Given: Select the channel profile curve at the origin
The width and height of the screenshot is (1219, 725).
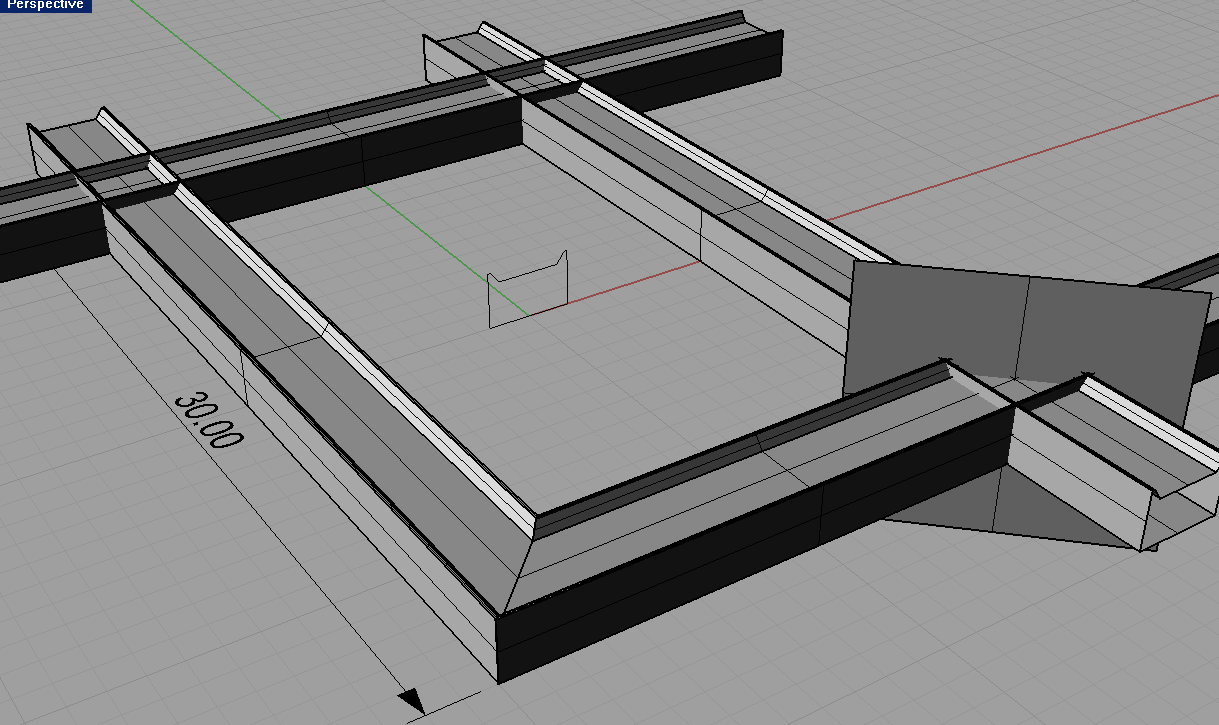Looking at the screenshot, I should (527, 290).
